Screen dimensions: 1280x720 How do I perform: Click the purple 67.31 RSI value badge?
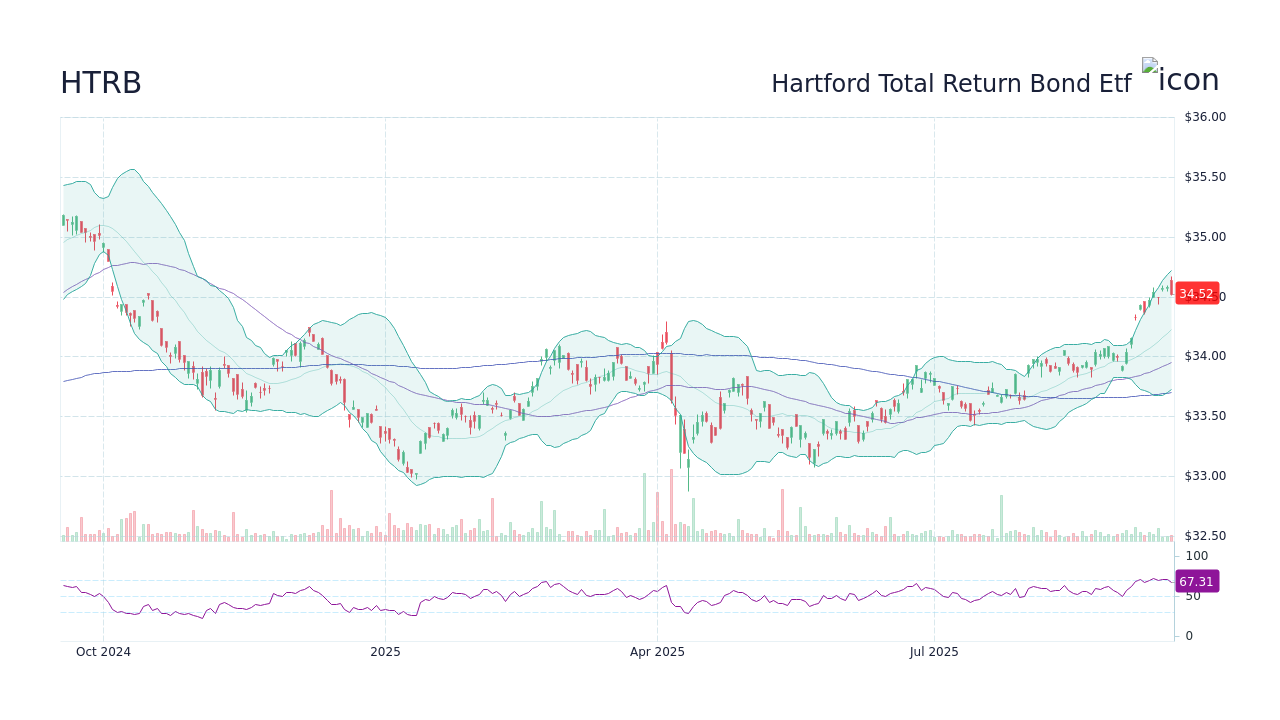1197,581
